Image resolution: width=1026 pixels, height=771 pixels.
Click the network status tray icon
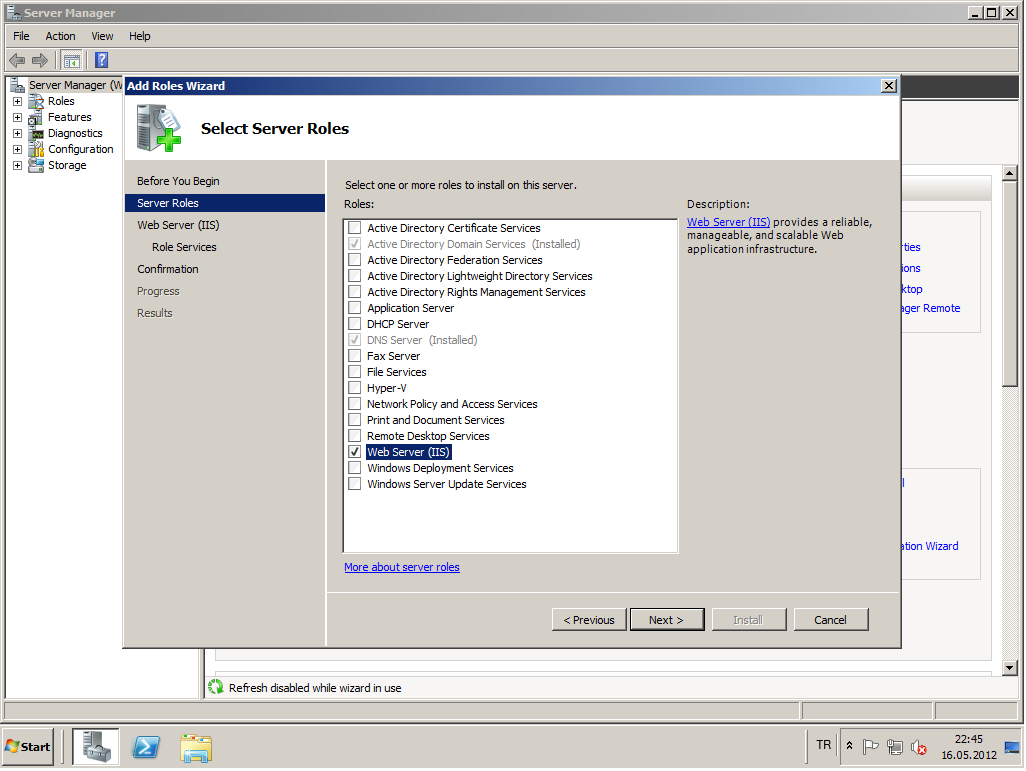(x=894, y=747)
